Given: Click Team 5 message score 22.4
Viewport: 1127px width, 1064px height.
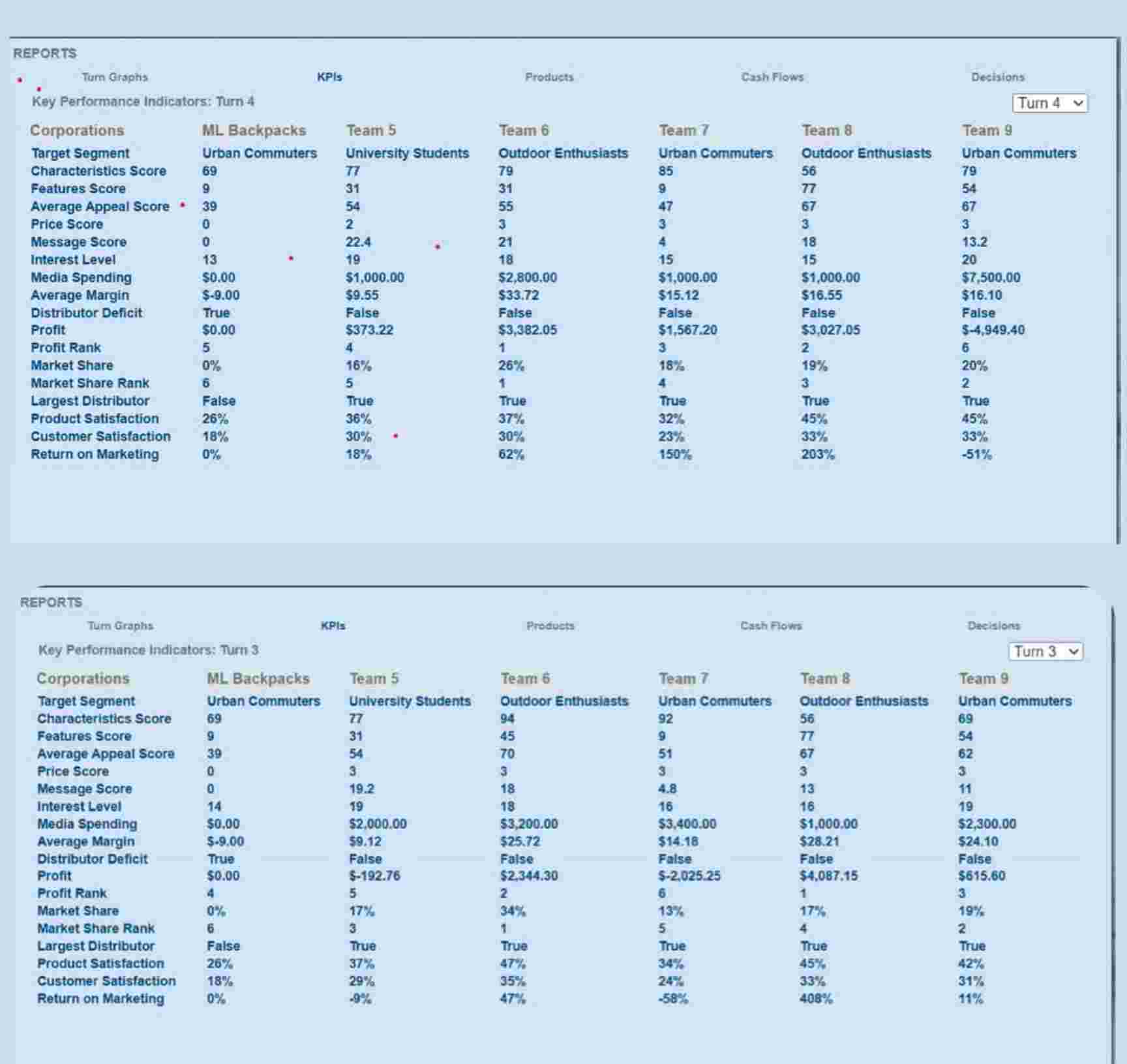Looking at the screenshot, I should pos(358,242).
